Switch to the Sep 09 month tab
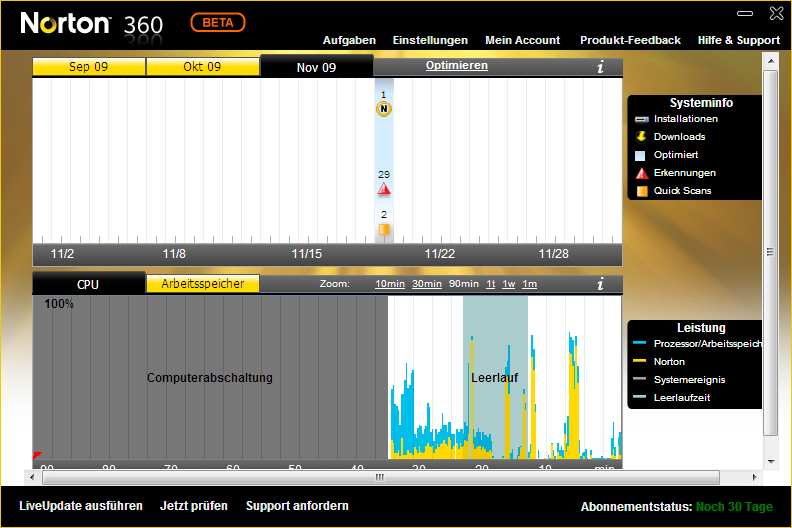This screenshot has width=792, height=528. click(89, 67)
